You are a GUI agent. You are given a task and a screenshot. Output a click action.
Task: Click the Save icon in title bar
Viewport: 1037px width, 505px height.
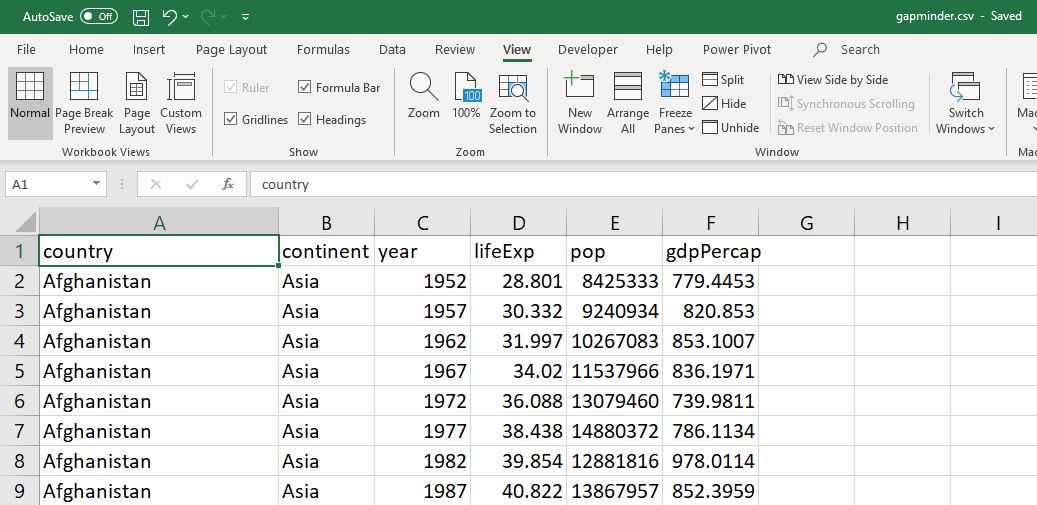coord(141,17)
